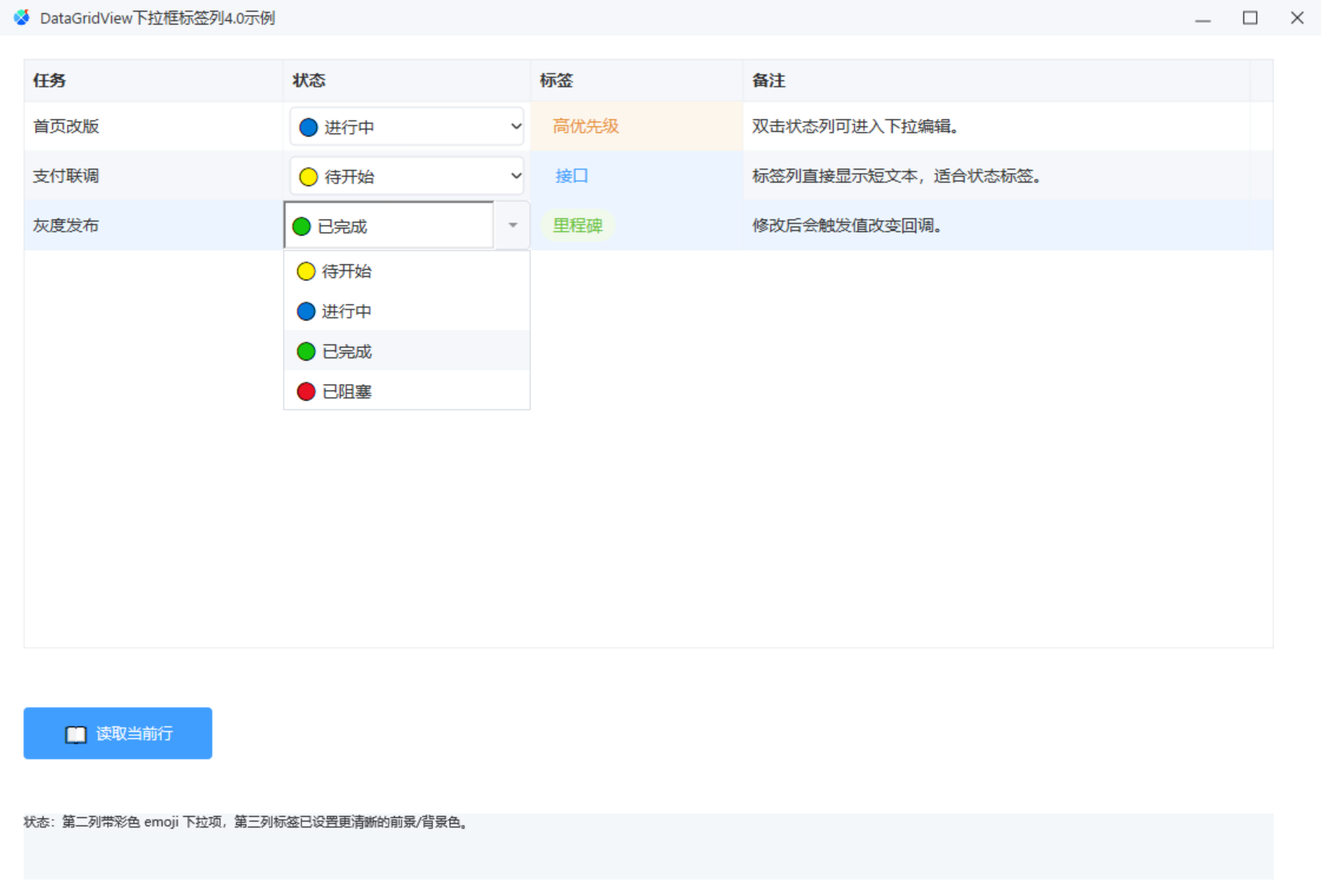Click green circle icon in 灰度发布 combo
Viewport: 1321px width, 896px height.
(x=302, y=226)
